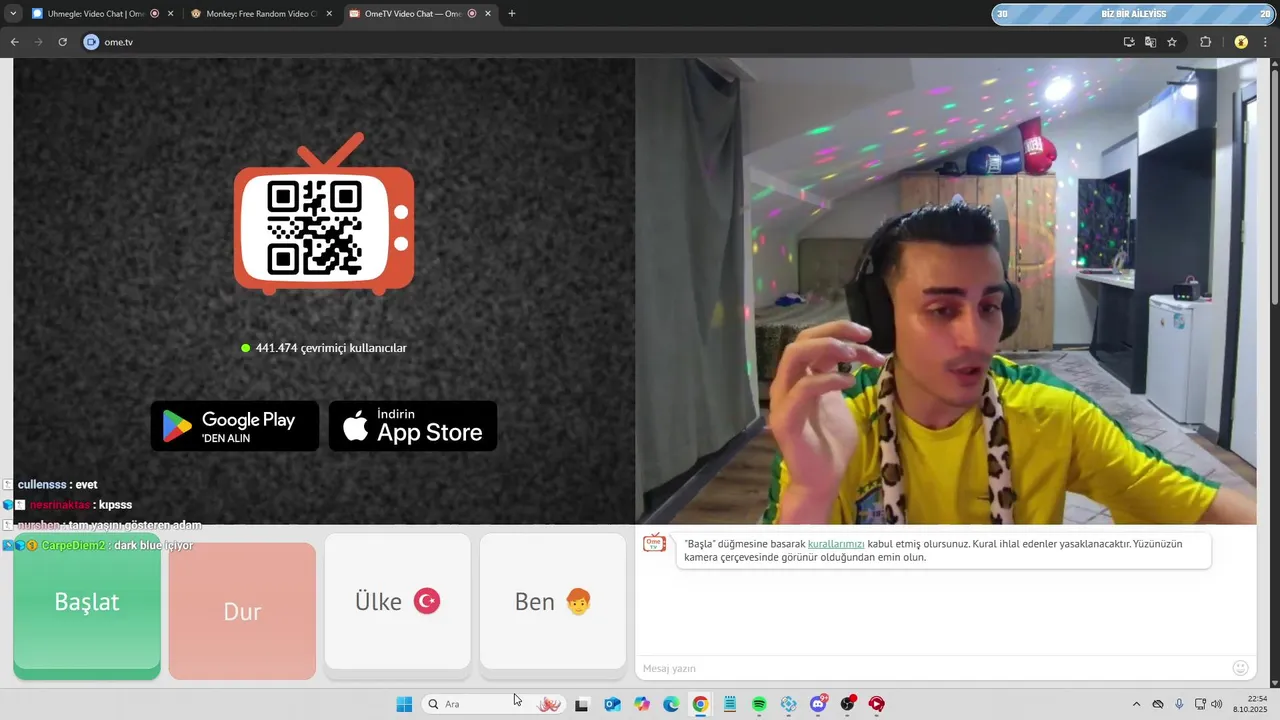Click the OmeTV avatar beside the rules message

coord(654,543)
